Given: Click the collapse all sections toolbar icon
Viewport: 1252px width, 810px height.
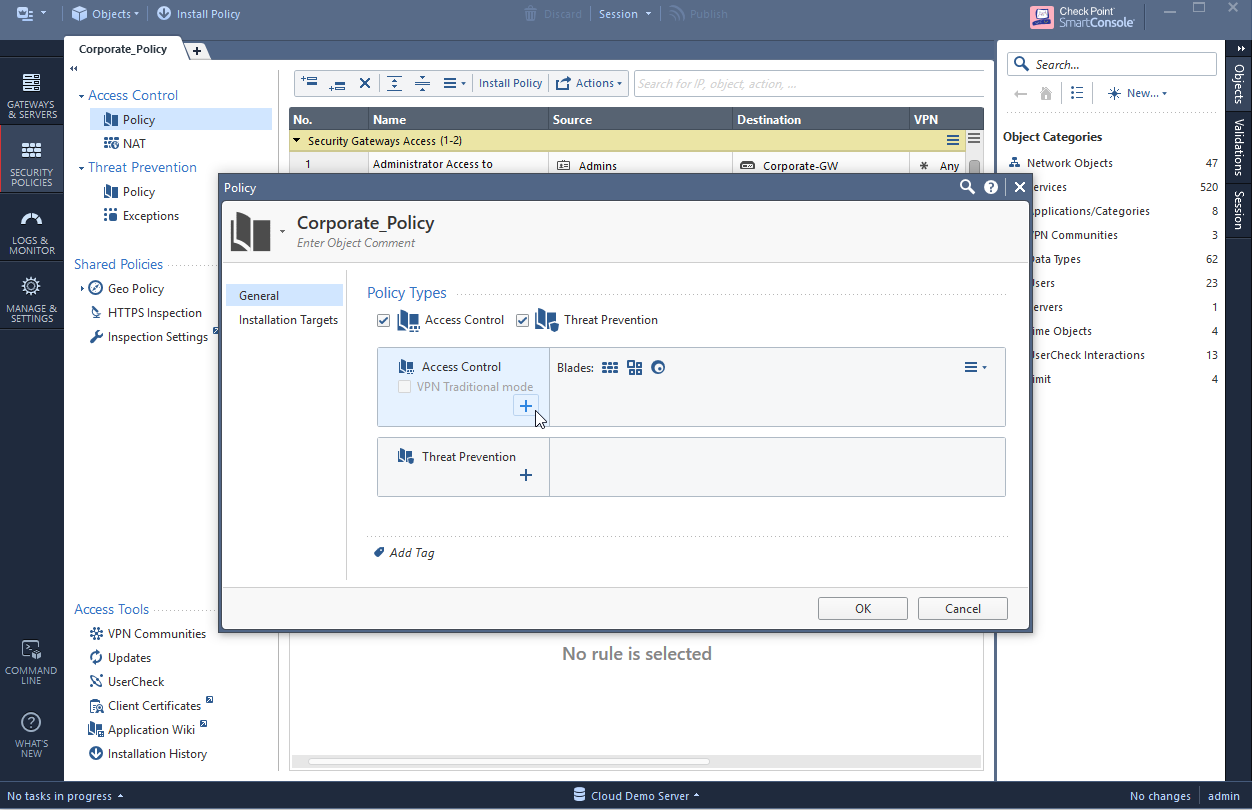Looking at the screenshot, I should point(422,83).
